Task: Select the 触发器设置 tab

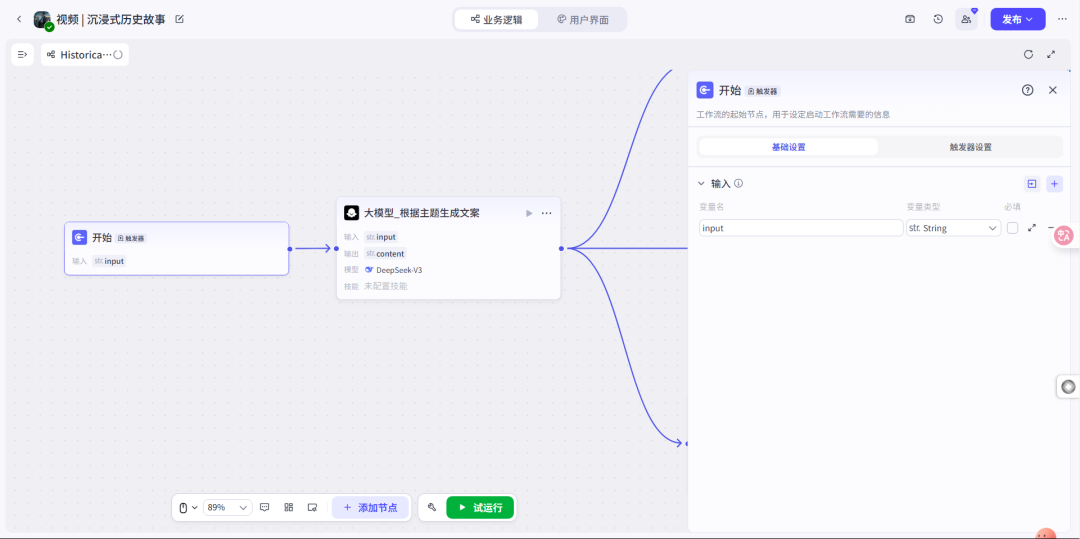Action: (x=970, y=147)
